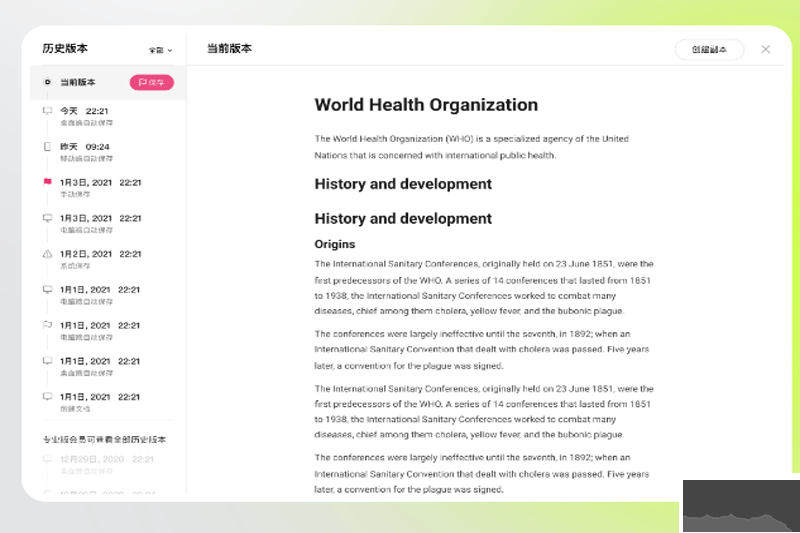The height and width of the screenshot is (533, 800).
Task: Click the 历史版本 panel heading
Action: tap(65, 48)
